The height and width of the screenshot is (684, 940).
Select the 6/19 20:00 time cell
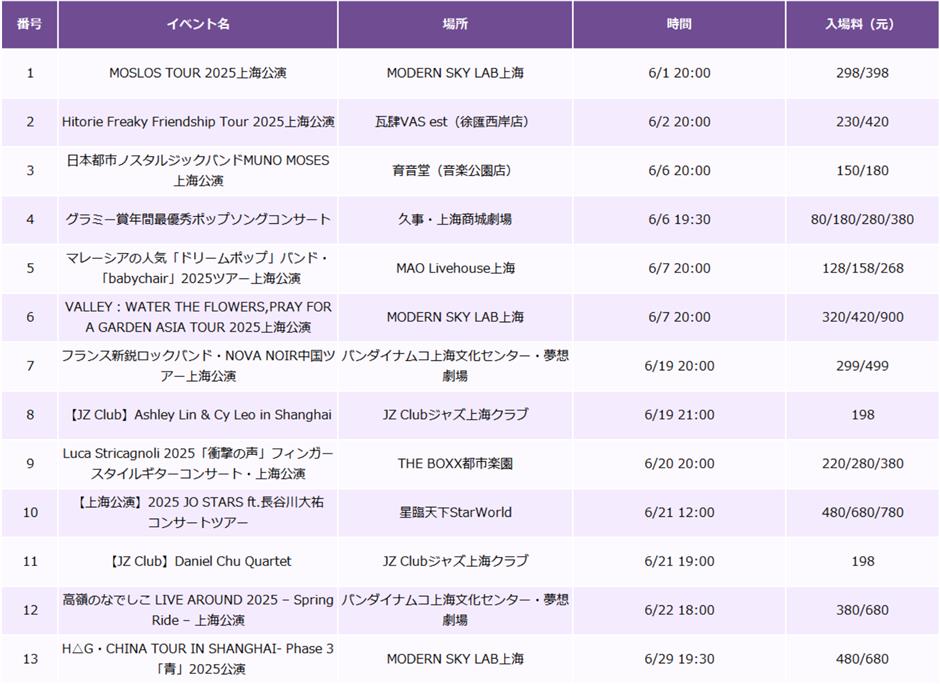[679, 366]
